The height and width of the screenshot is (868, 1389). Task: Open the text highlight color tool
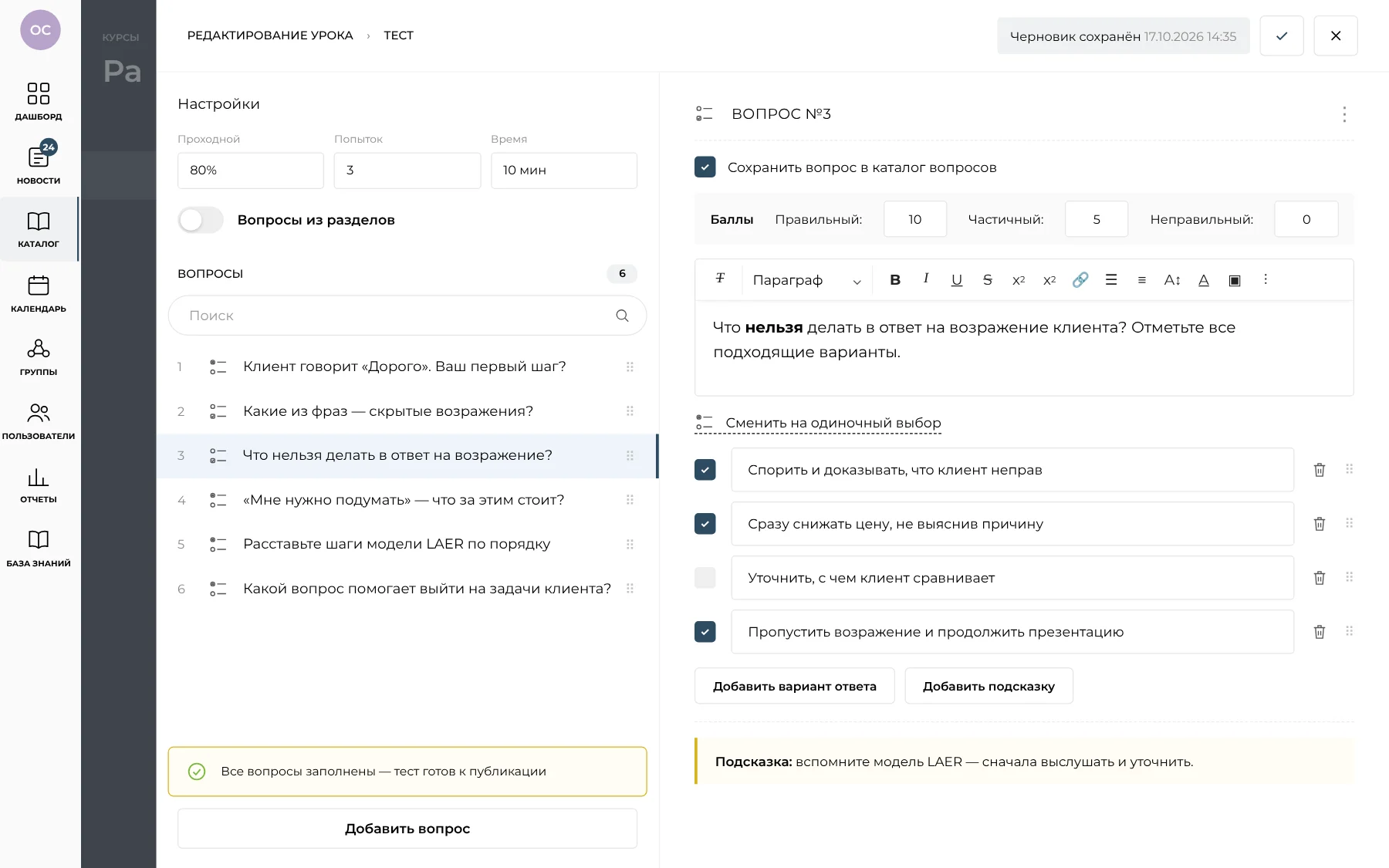[1235, 280]
